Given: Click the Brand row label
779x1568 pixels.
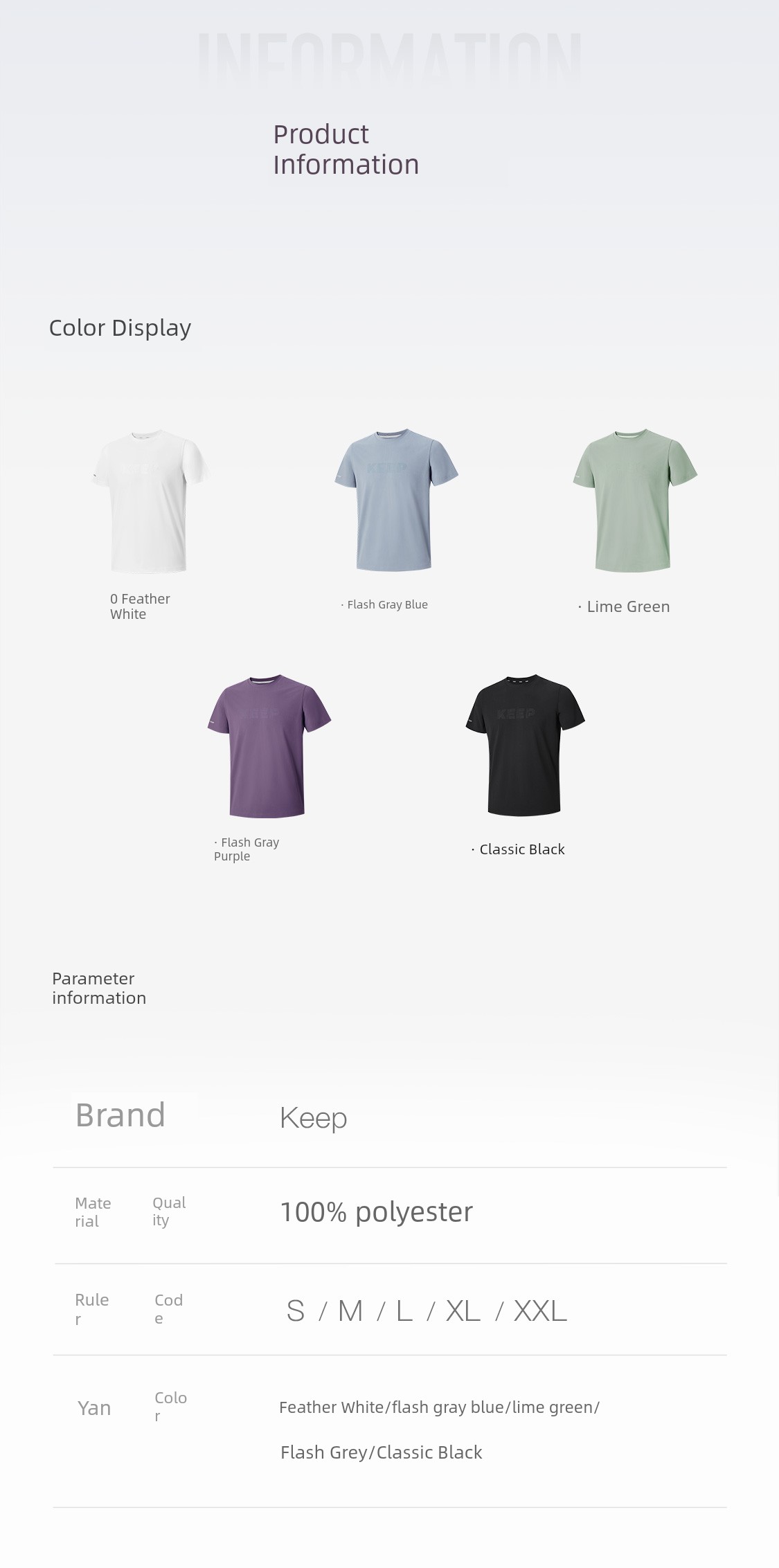Looking at the screenshot, I should click(x=120, y=1115).
